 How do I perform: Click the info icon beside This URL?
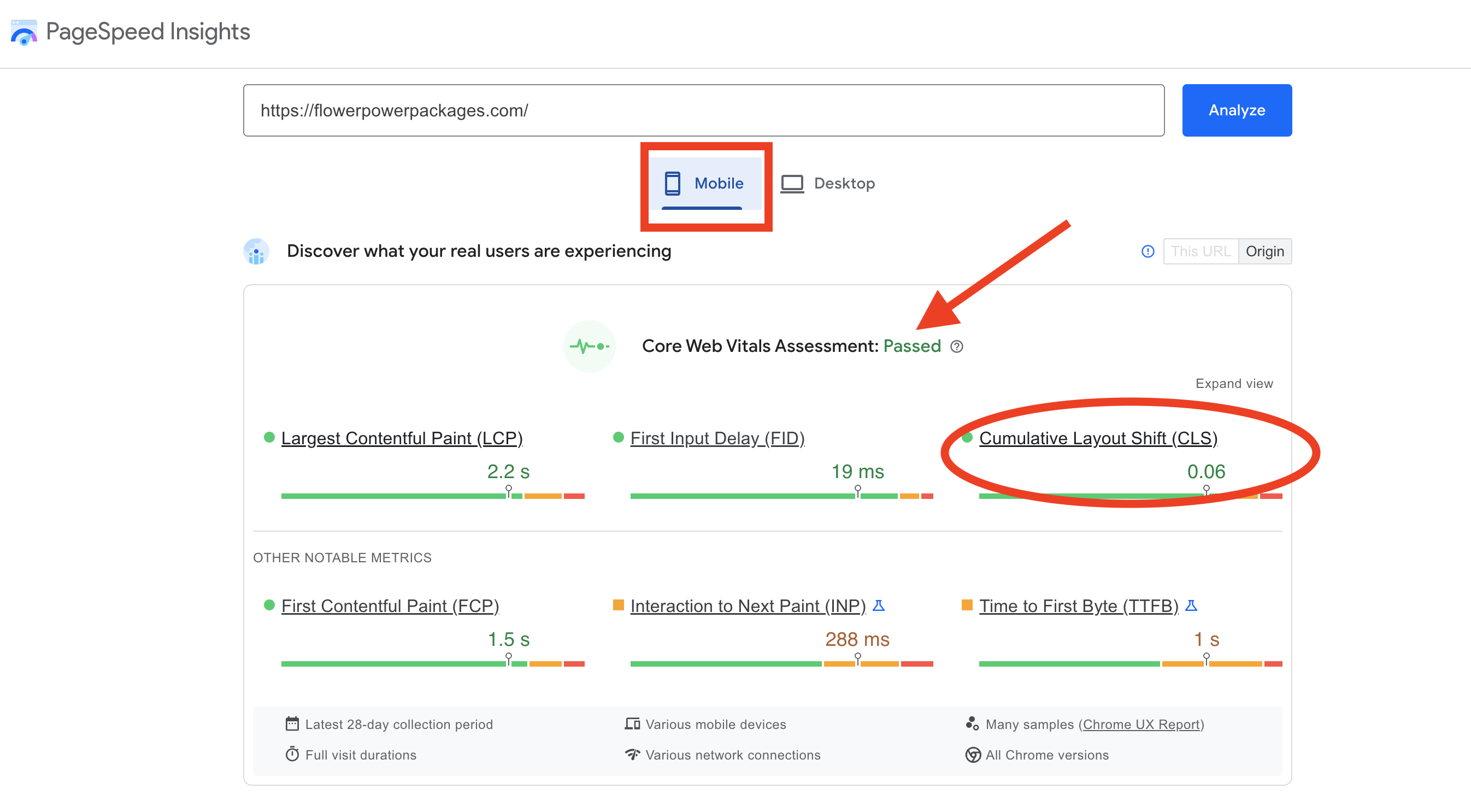[x=1148, y=251]
